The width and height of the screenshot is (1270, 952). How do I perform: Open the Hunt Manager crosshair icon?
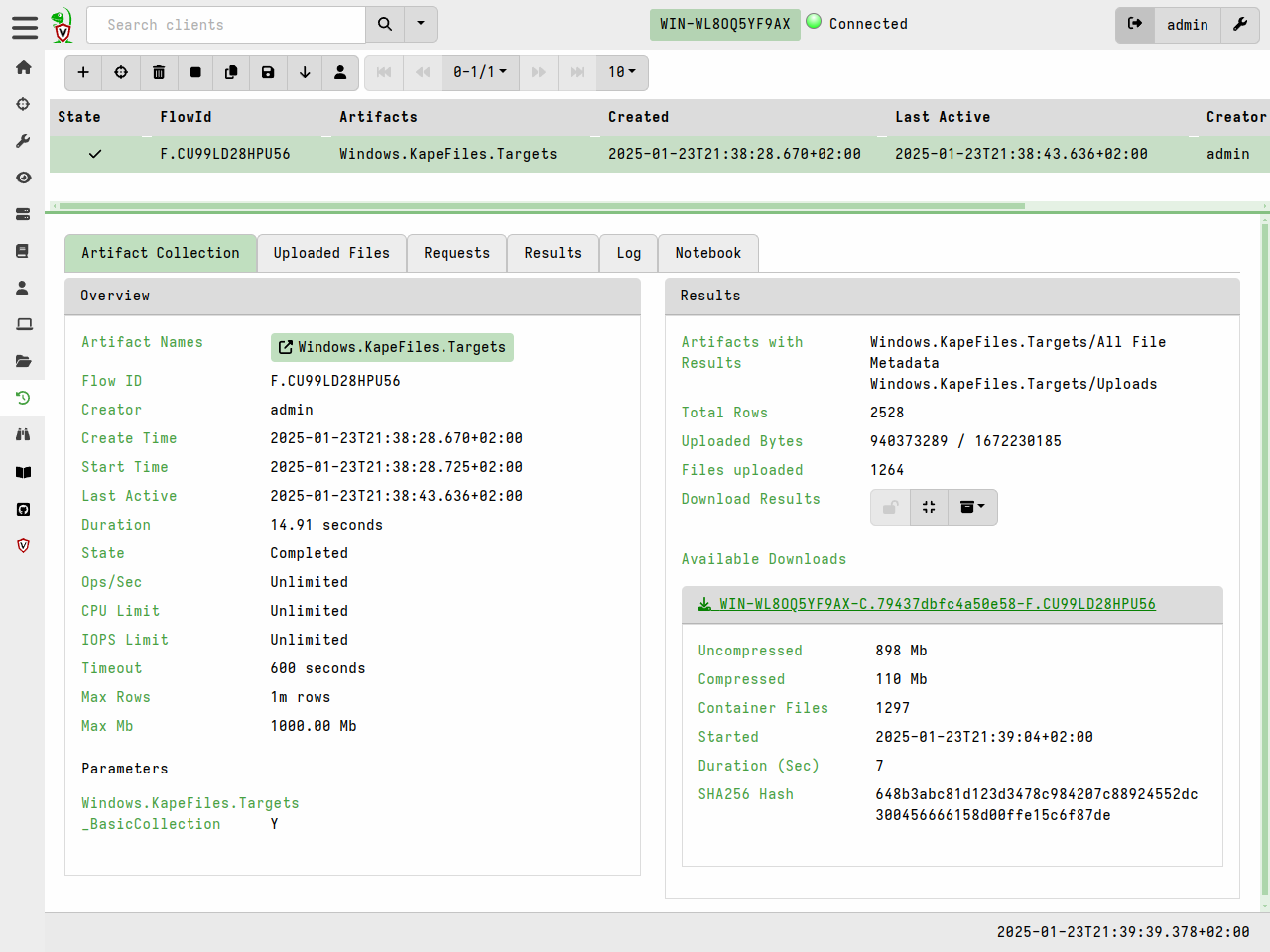(23, 103)
